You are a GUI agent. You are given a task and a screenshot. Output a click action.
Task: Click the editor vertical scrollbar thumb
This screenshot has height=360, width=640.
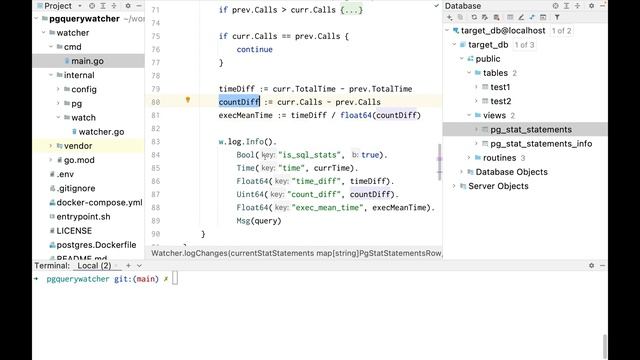(x=440, y=162)
